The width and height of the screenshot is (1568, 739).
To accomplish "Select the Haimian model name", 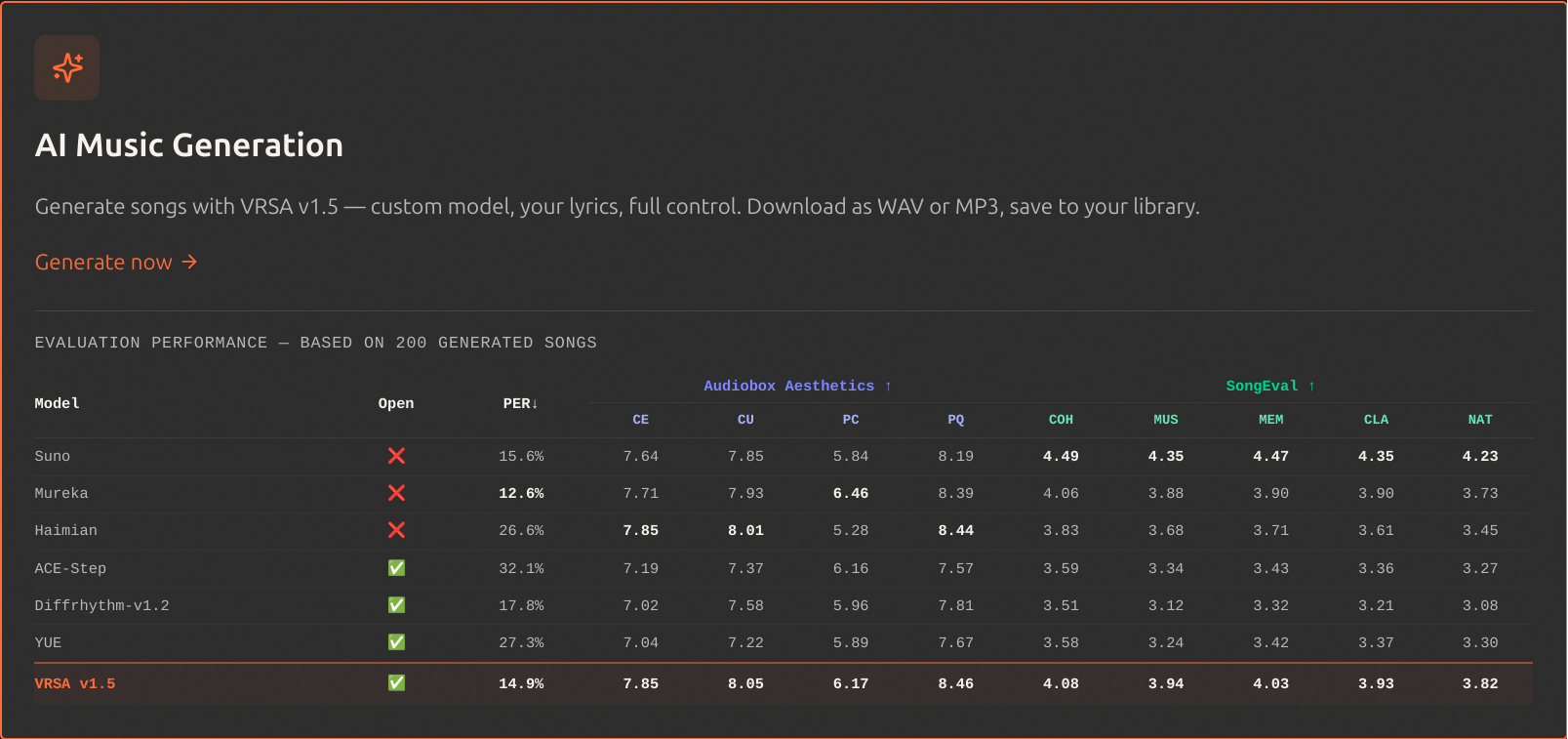I will (66, 530).
